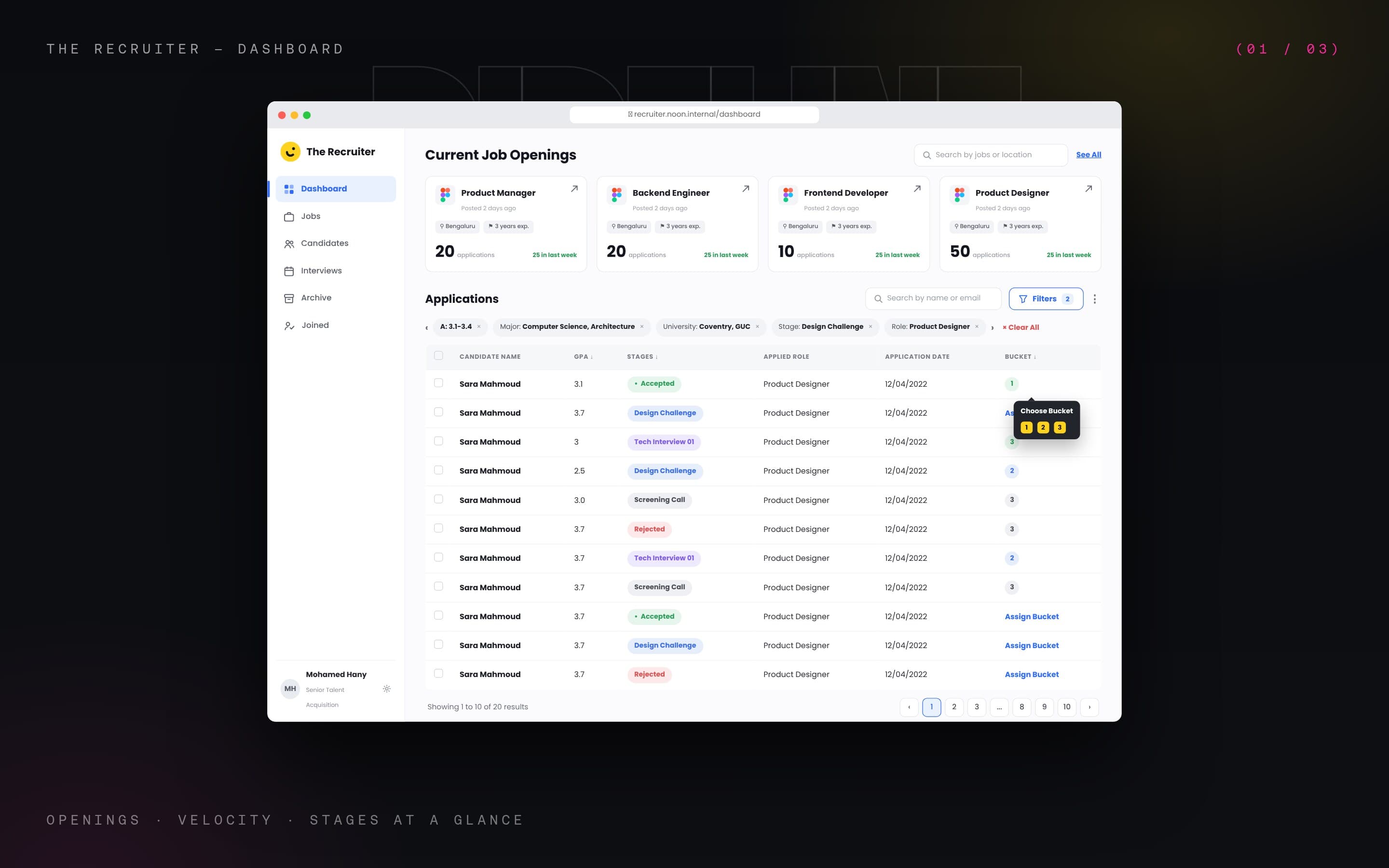Image resolution: width=1389 pixels, height=868 pixels.
Task: Go to page 8
Action: 1021,707
